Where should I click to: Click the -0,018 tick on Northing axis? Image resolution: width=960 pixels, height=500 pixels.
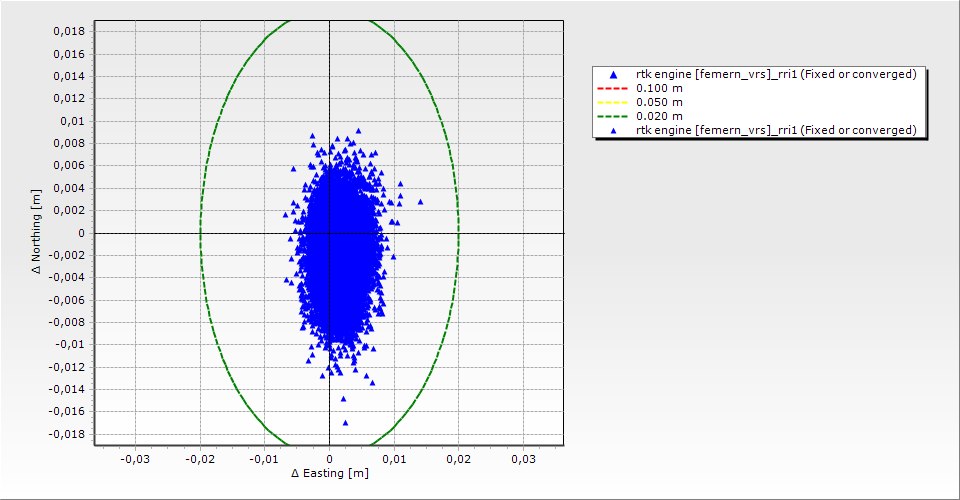66,434
